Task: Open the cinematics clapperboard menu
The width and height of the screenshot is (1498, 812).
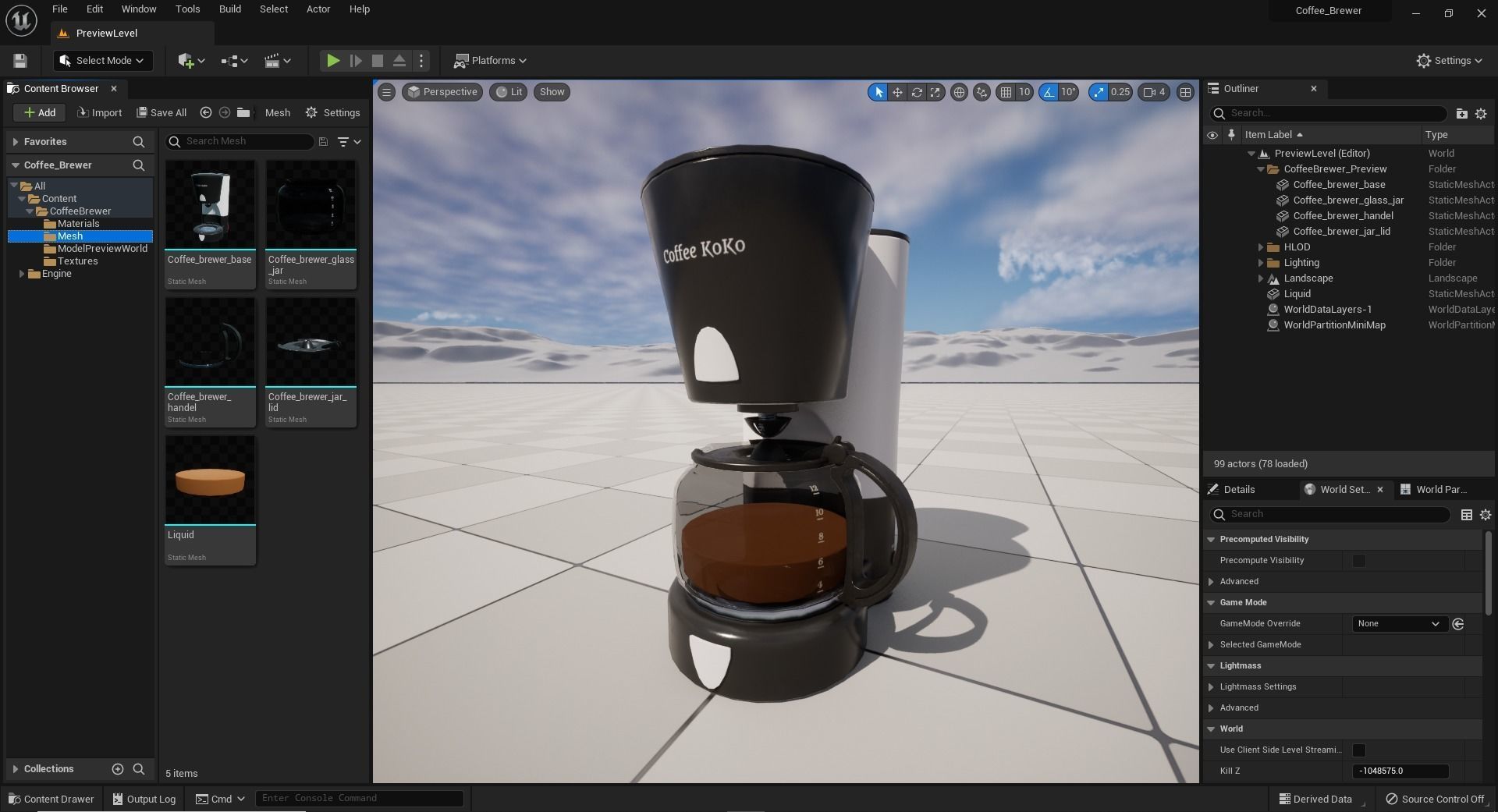Action: click(x=278, y=61)
